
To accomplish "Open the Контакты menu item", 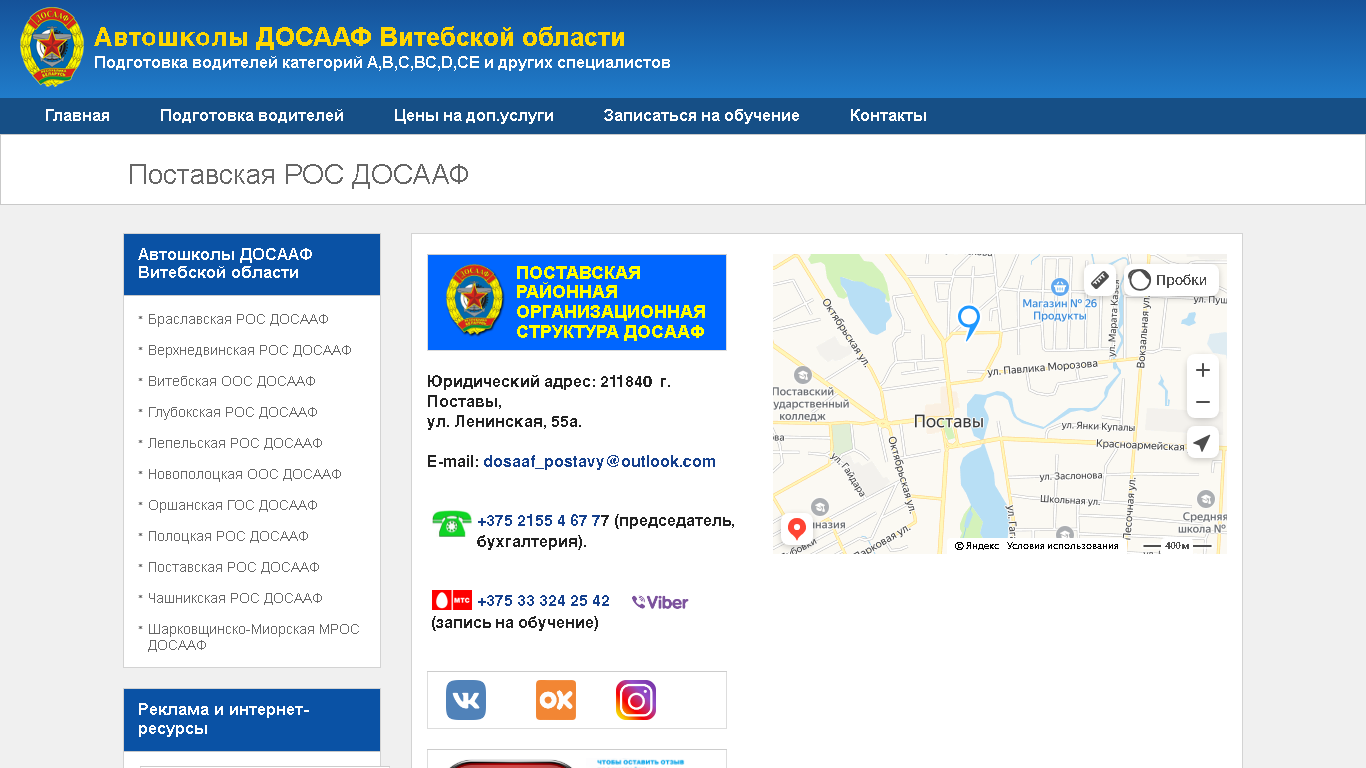I will (x=888, y=116).
